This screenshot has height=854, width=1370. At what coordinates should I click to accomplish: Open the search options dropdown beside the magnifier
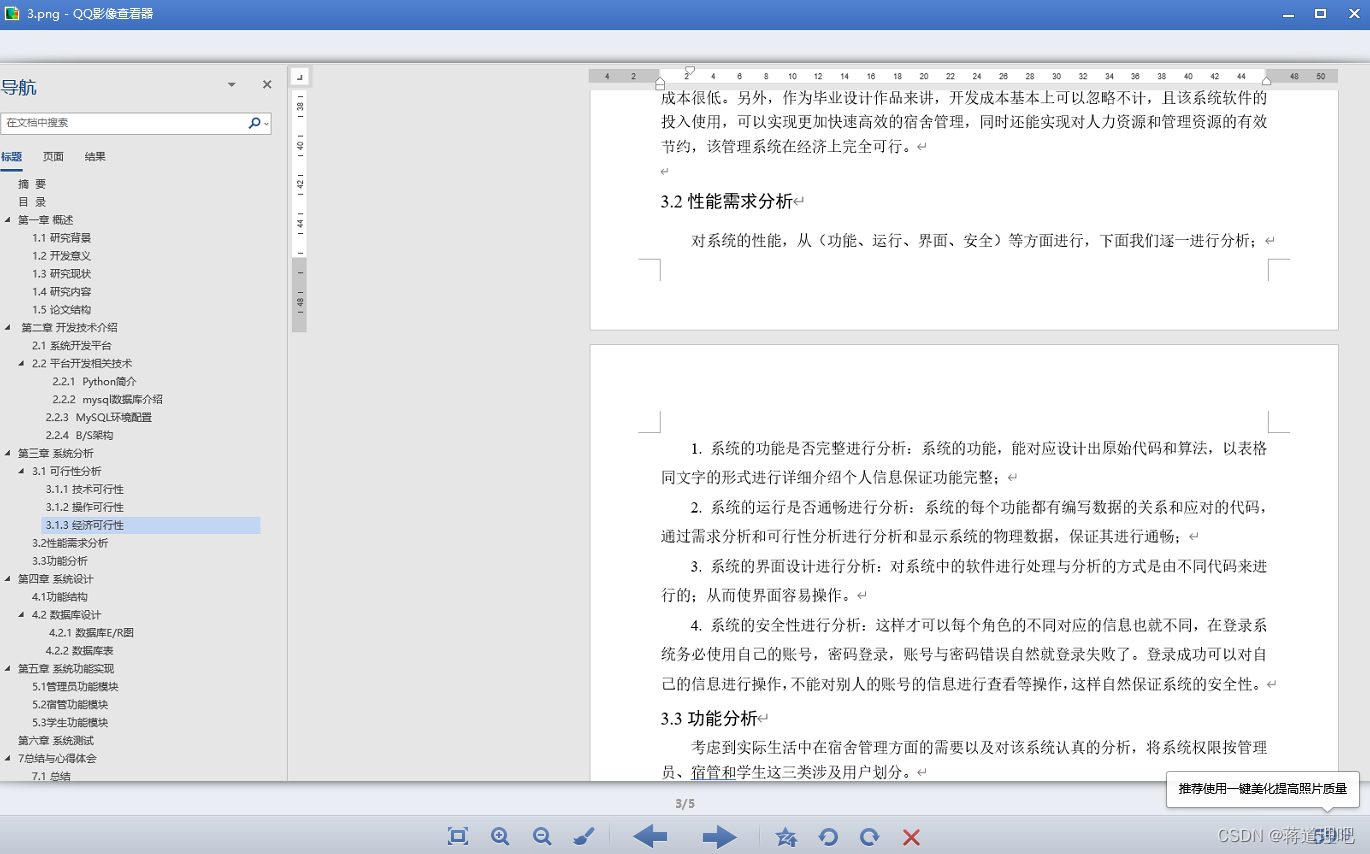(x=266, y=123)
